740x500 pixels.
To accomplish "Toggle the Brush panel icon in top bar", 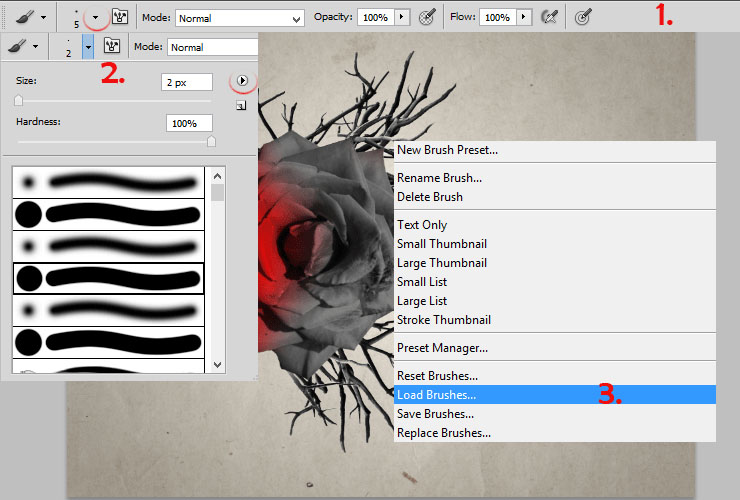I will 120,17.
